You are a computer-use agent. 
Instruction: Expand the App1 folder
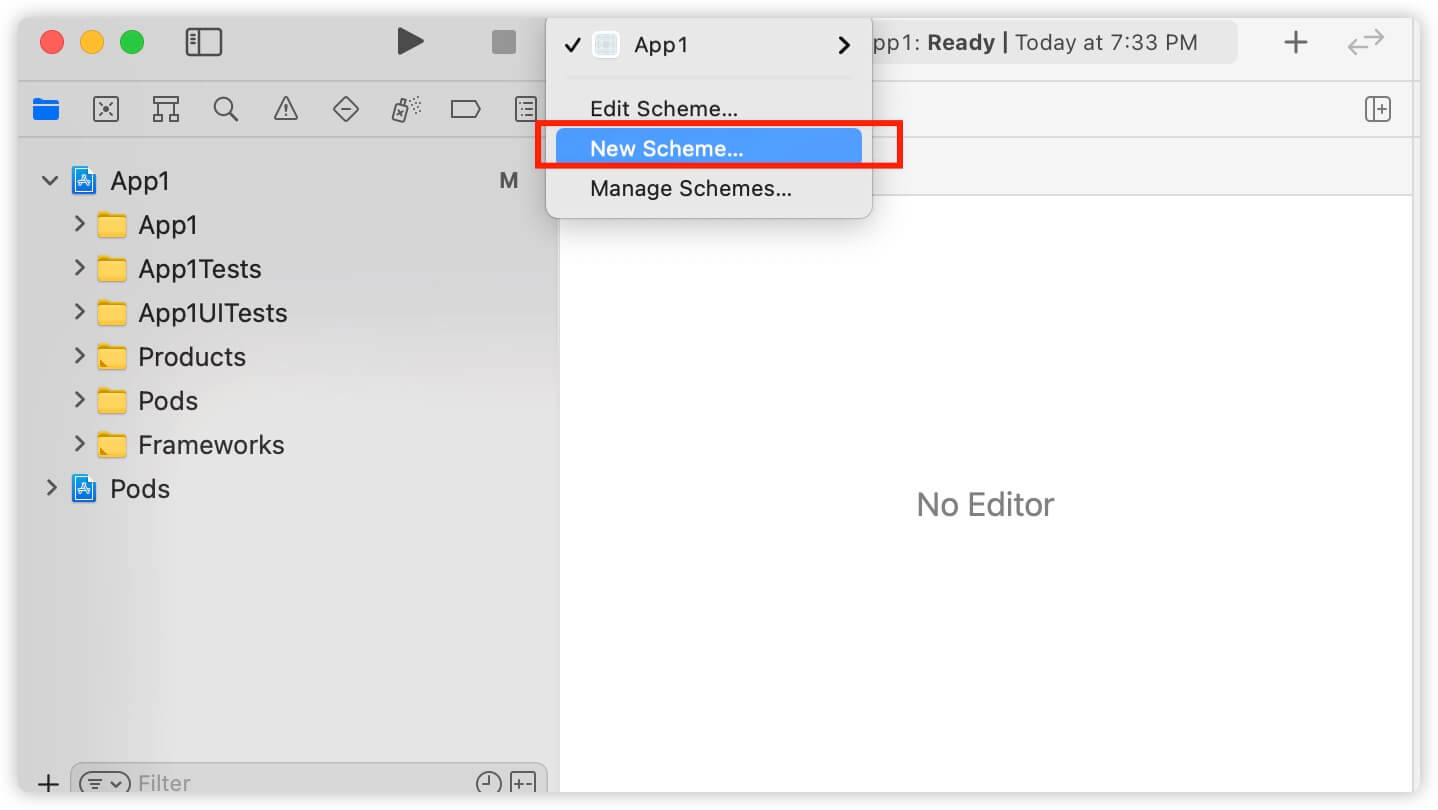[80, 224]
